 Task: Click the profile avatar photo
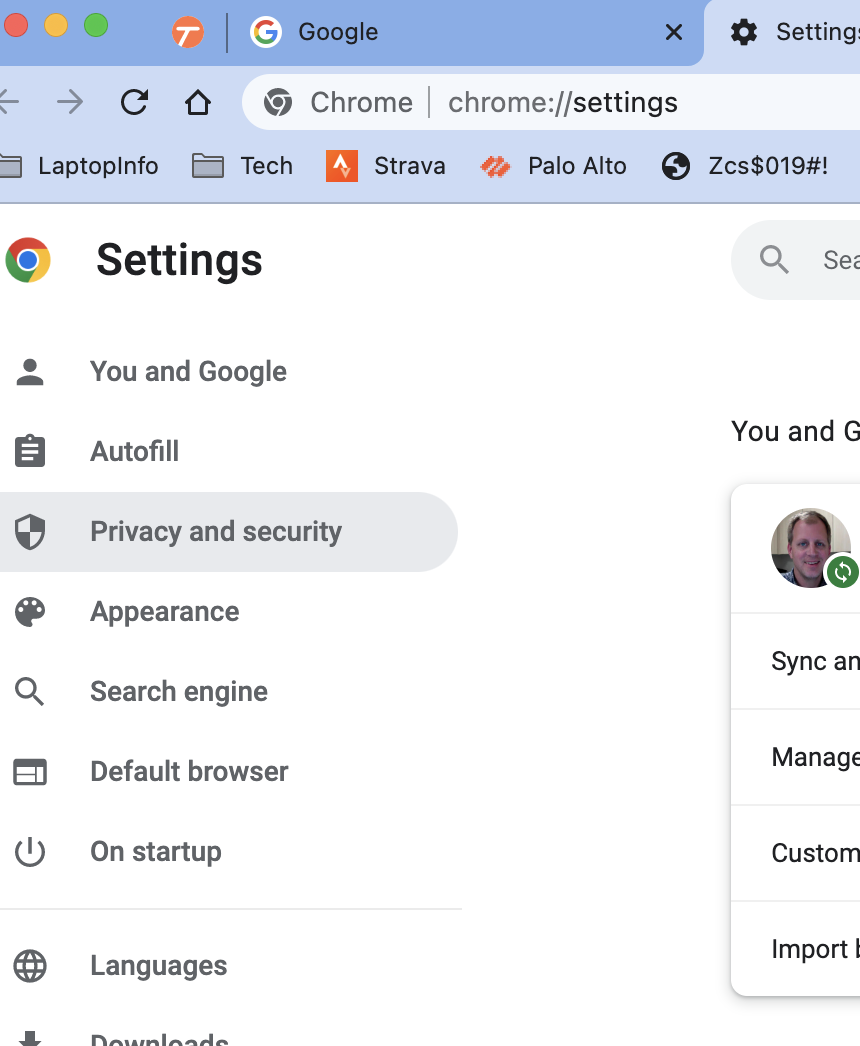pos(810,548)
